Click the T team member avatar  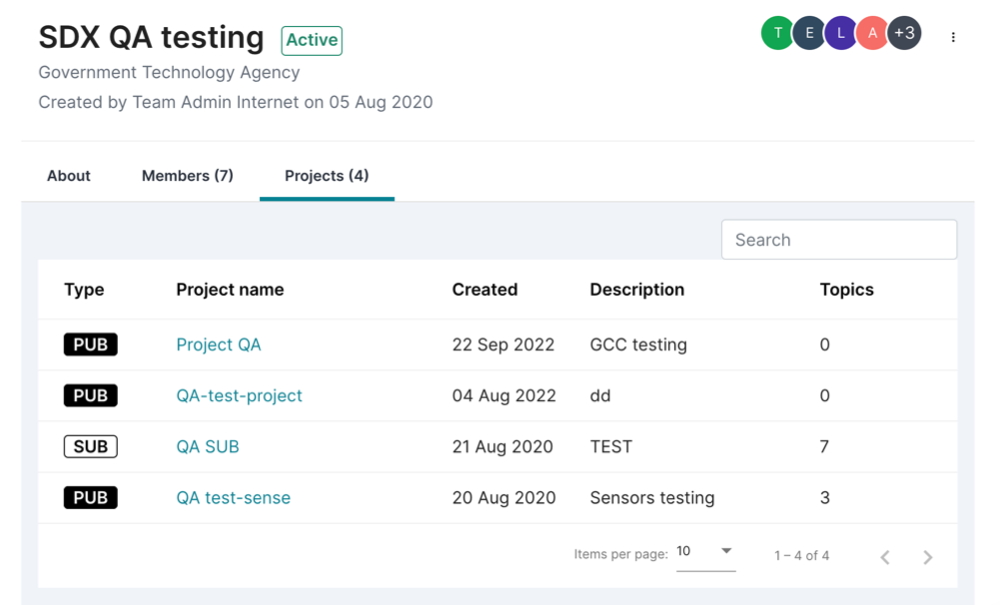pos(777,33)
